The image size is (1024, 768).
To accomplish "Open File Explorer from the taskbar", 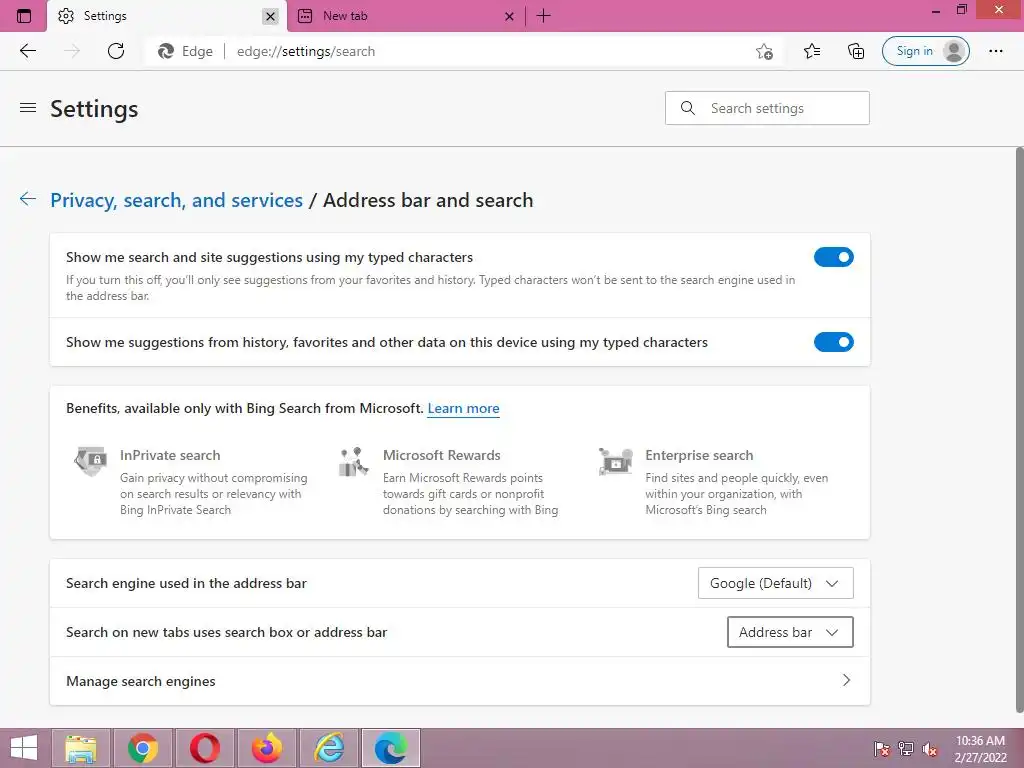I will click(81, 748).
